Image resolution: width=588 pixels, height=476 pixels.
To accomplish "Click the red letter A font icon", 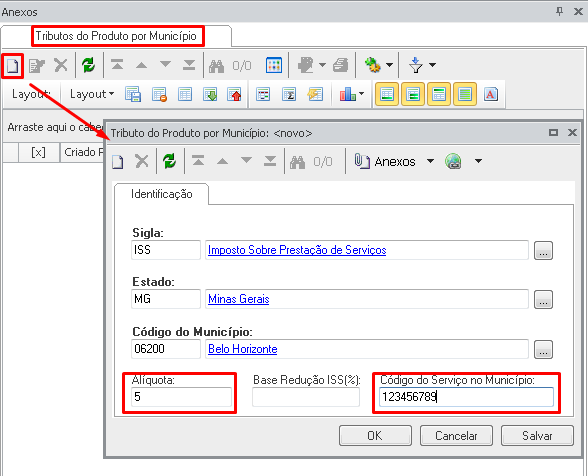I will click(490, 94).
